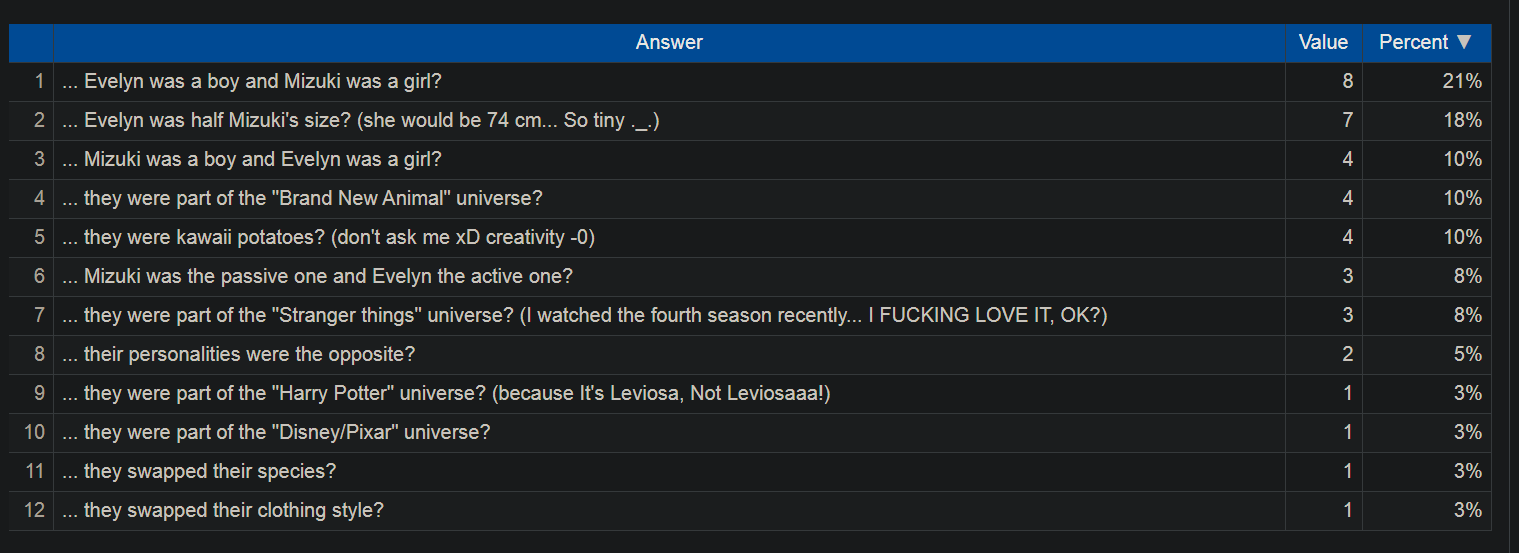
Task: Sort by the Answer column header
Action: [669, 43]
